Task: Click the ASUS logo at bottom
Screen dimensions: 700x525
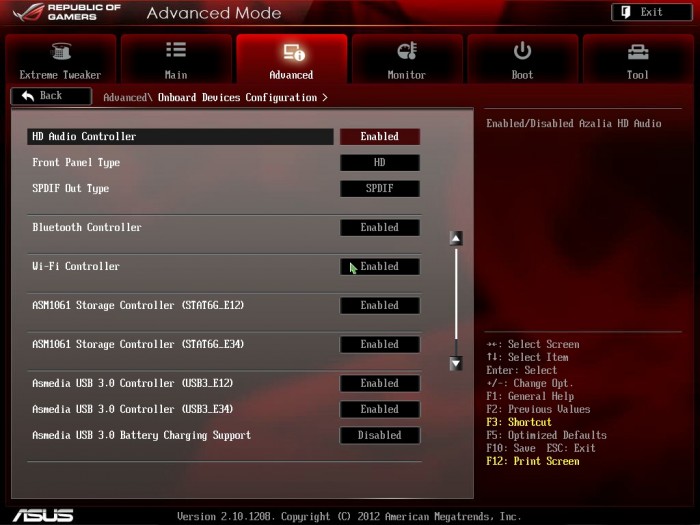Action: pyautogui.click(x=43, y=516)
